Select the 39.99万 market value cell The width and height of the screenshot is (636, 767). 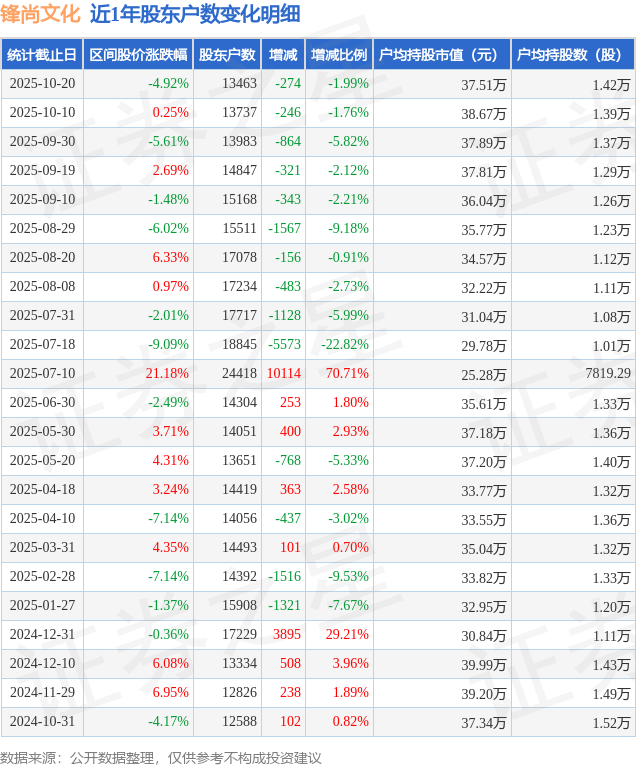tap(483, 664)
